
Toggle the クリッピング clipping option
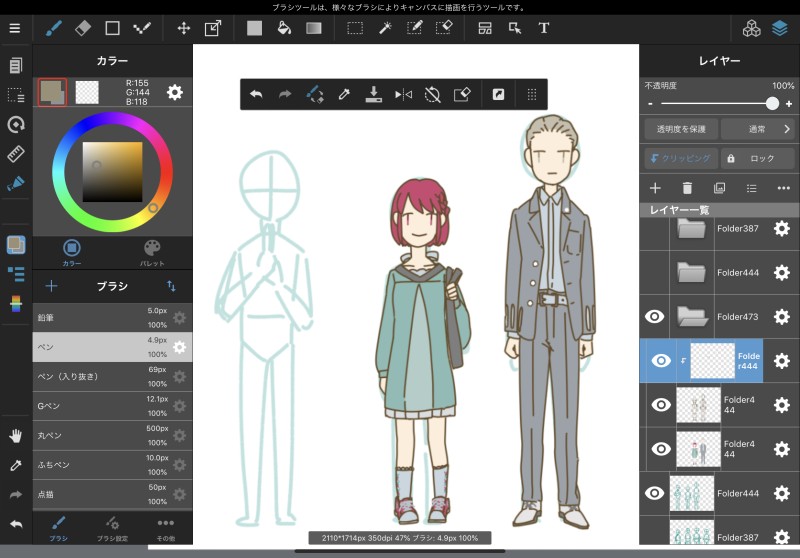[679, 158]
